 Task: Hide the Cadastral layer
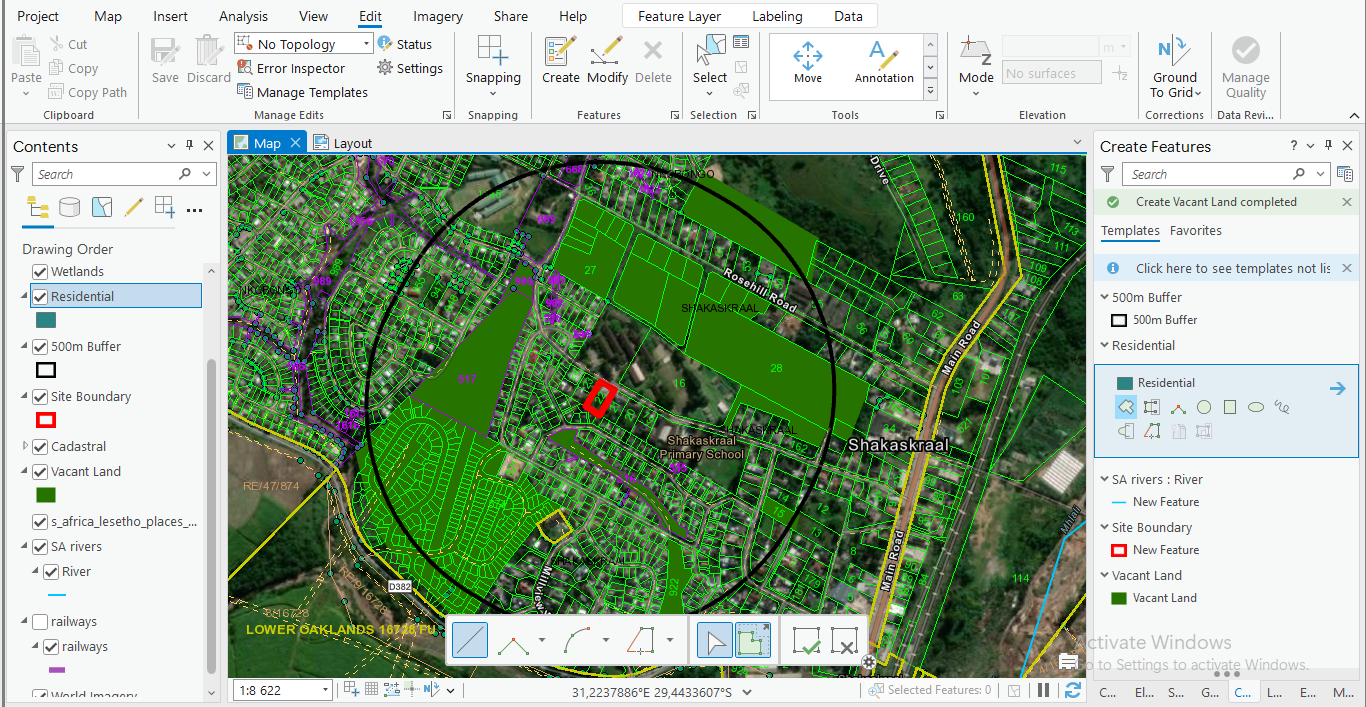(x=40, y=447)
